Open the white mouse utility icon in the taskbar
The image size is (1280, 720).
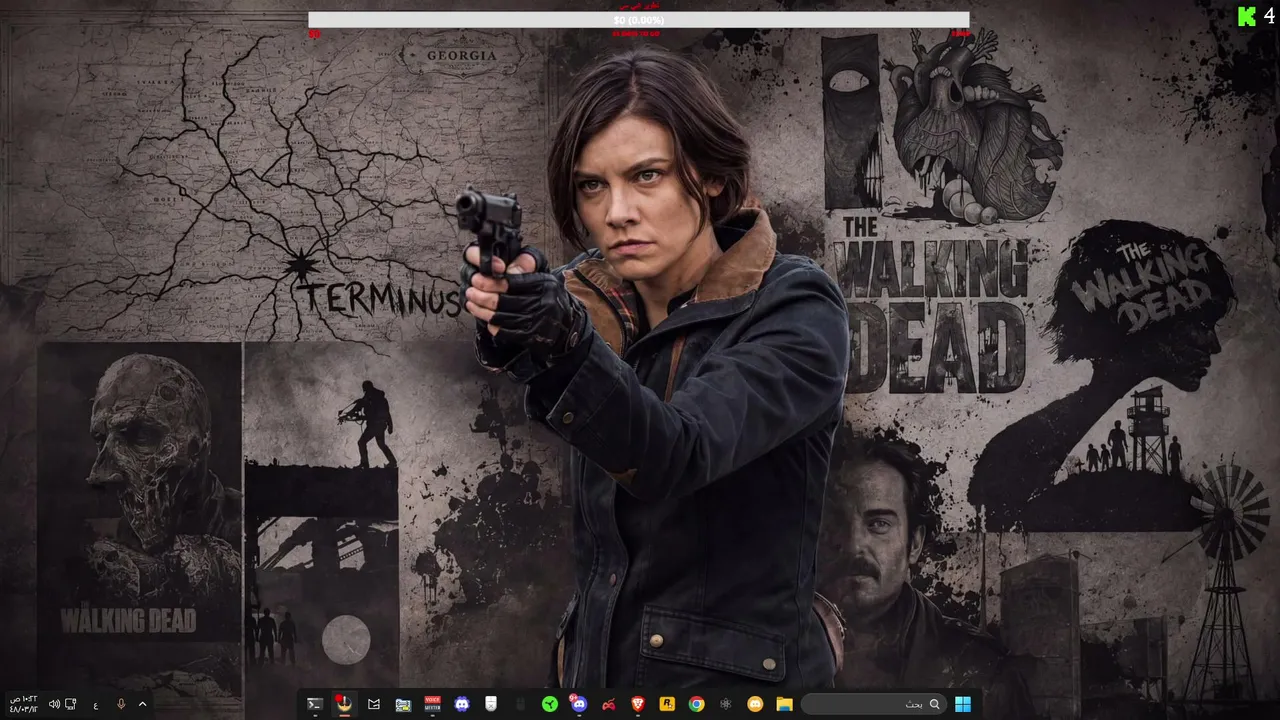pos(491,704)
